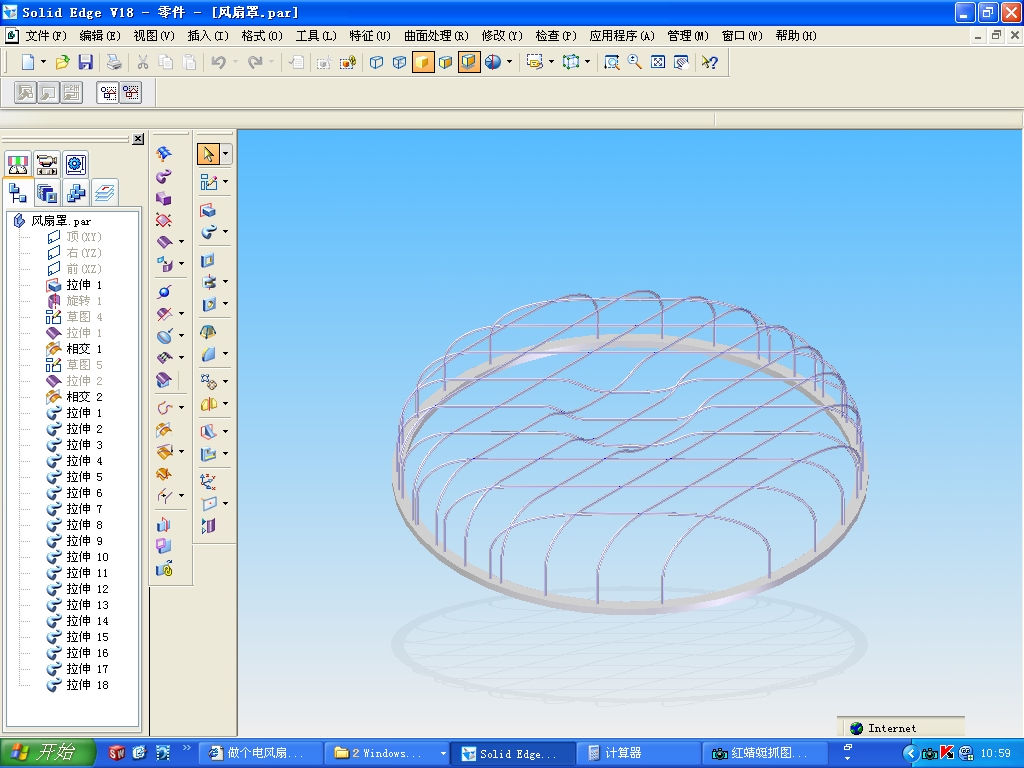Click the Select arrow tool
1024x768 pixels.
tap(208, 154)
